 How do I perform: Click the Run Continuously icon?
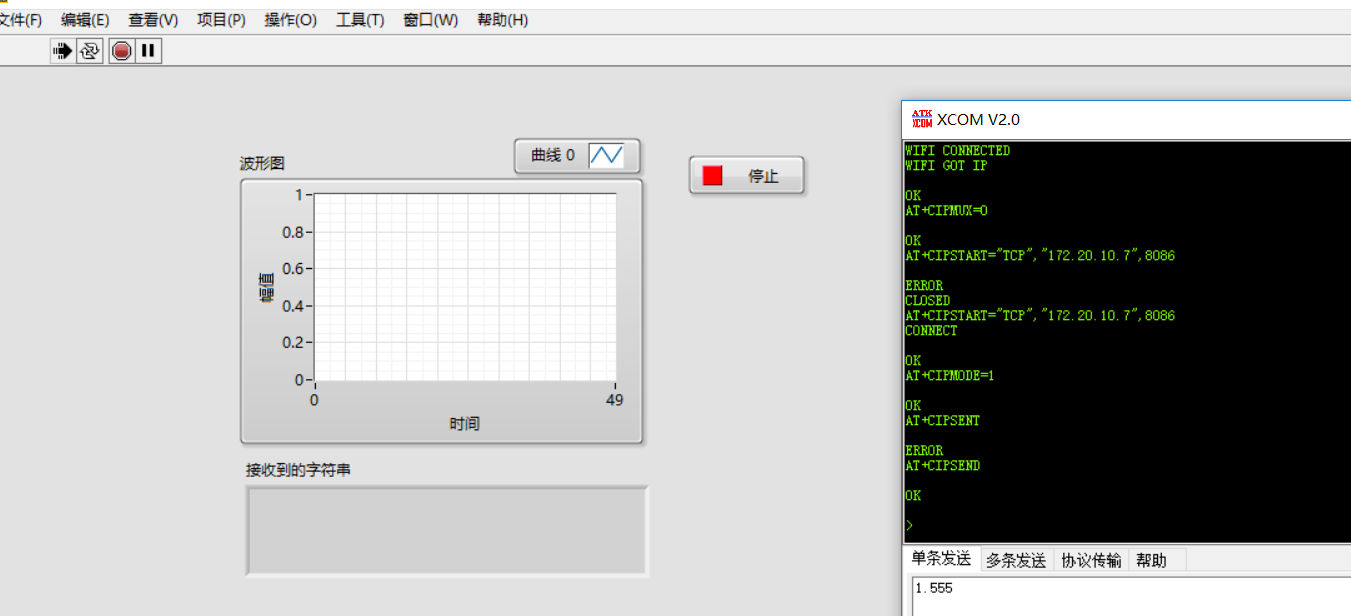90,51
